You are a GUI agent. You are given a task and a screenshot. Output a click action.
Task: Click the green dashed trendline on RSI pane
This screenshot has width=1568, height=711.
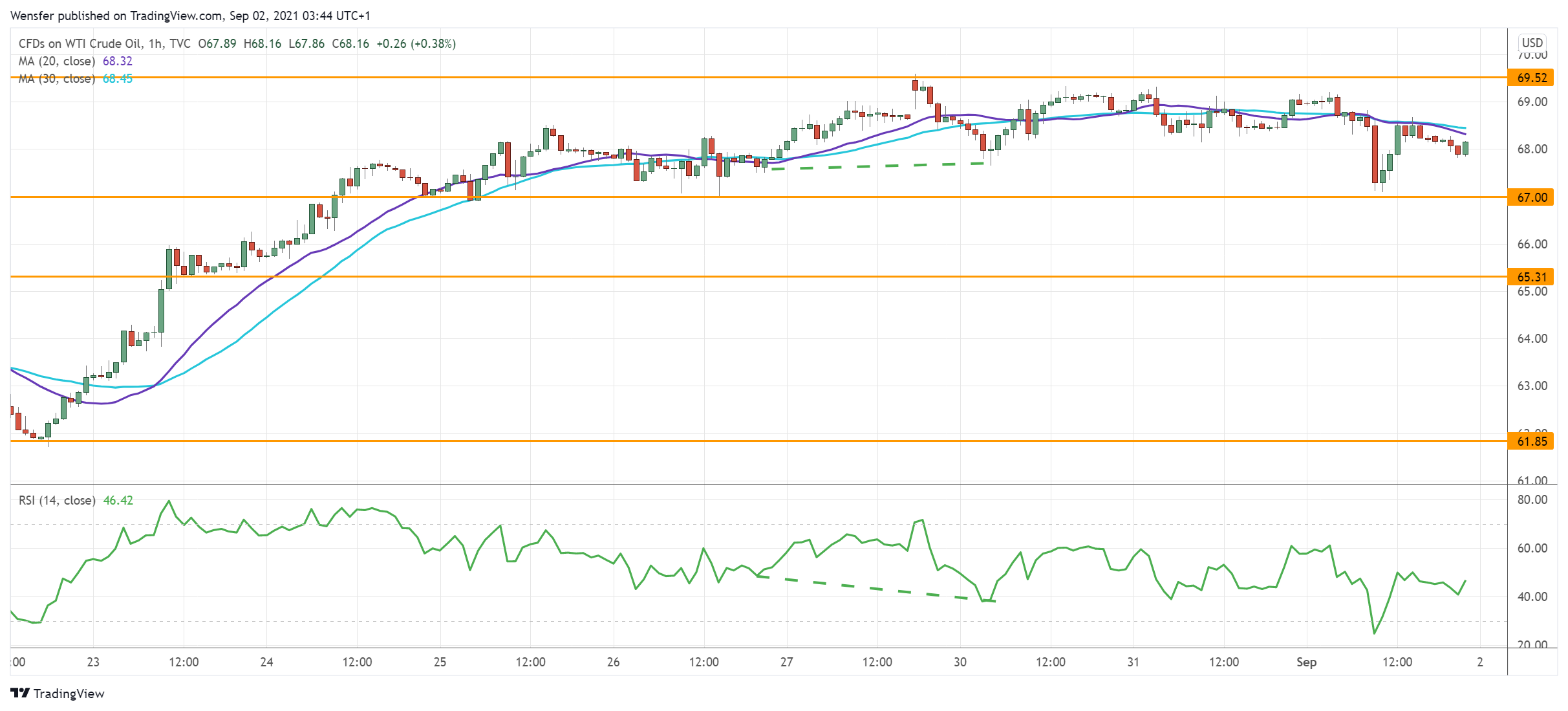[877, 589]
